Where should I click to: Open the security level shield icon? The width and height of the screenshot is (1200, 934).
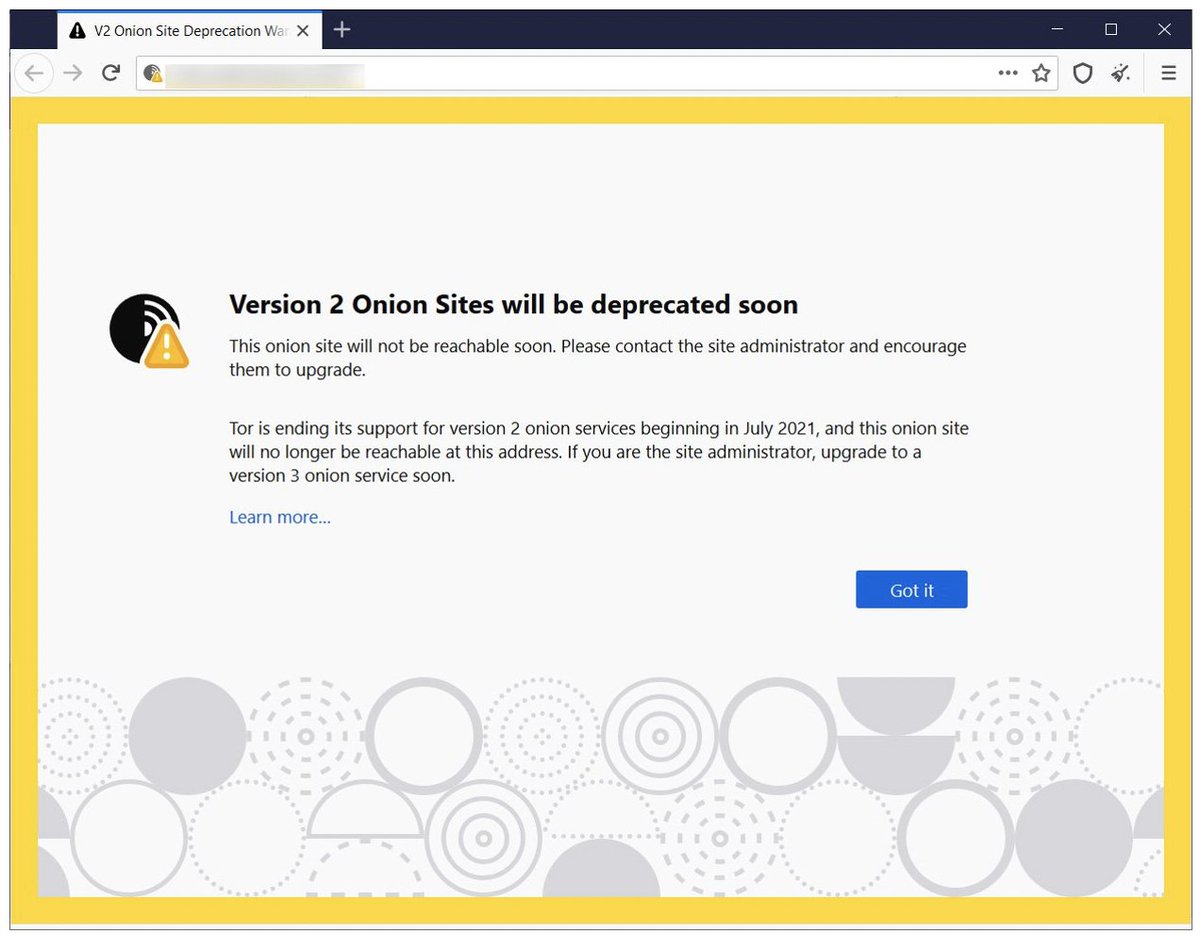[1082, 73]
